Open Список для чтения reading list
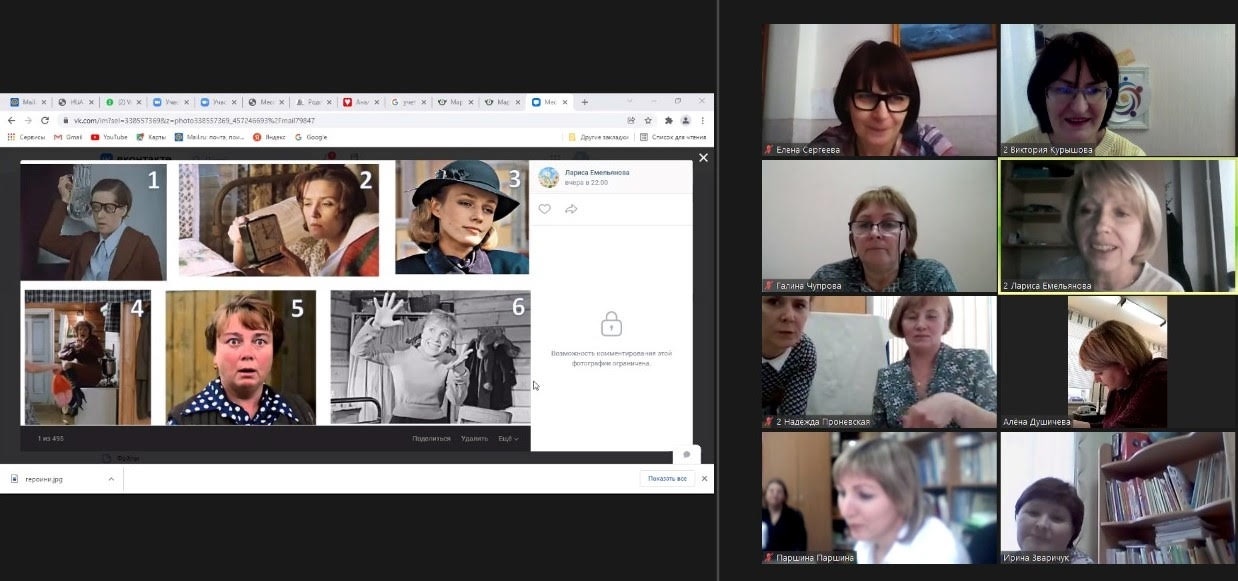The width and height of the screenshot is (1238, 581). 673,137
